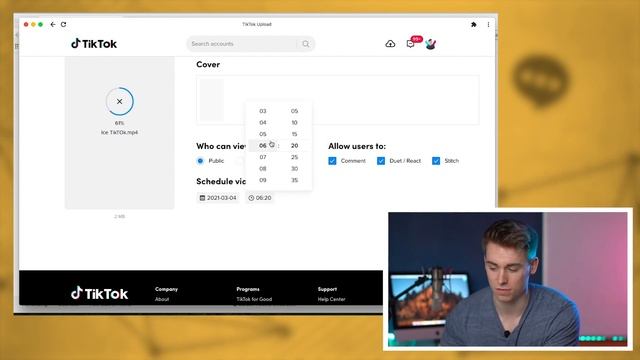
Task: Choose minute 35 in time picker
Action: pyautogui.click(x=294, y=180)
